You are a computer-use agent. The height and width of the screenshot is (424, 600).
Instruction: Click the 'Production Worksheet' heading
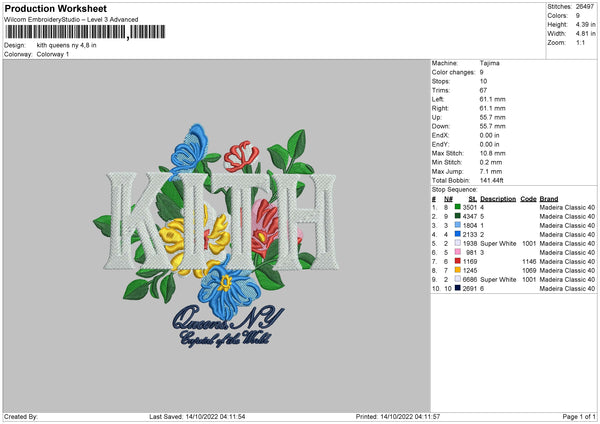point(56,8)
